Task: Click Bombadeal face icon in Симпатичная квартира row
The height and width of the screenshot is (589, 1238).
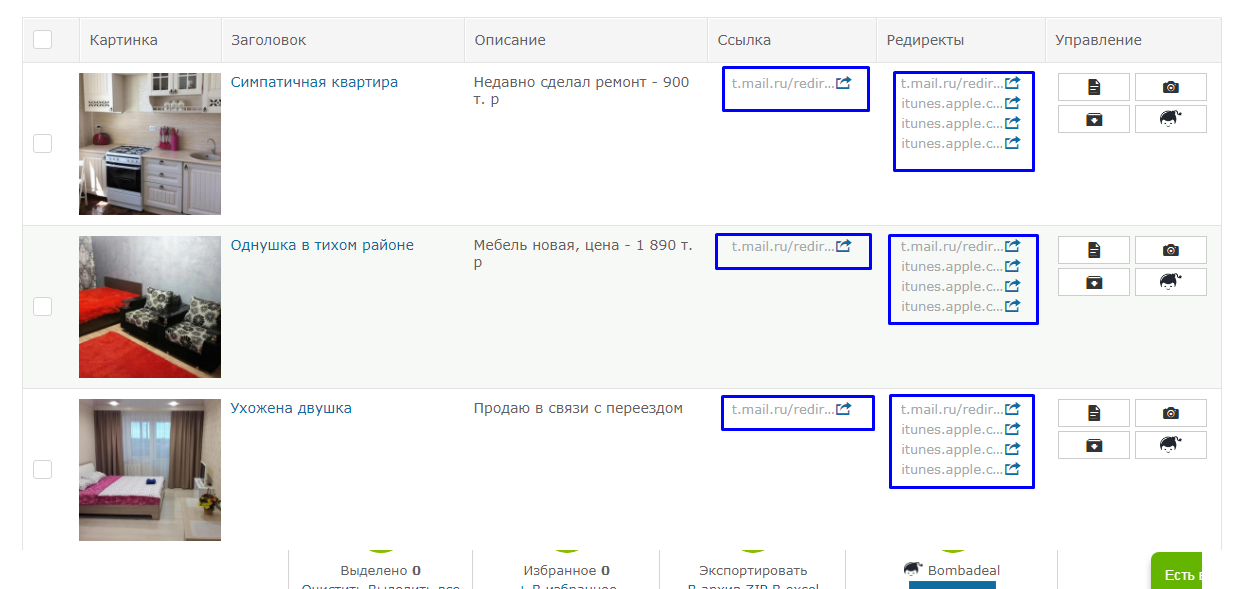Action: [1171, 119]
